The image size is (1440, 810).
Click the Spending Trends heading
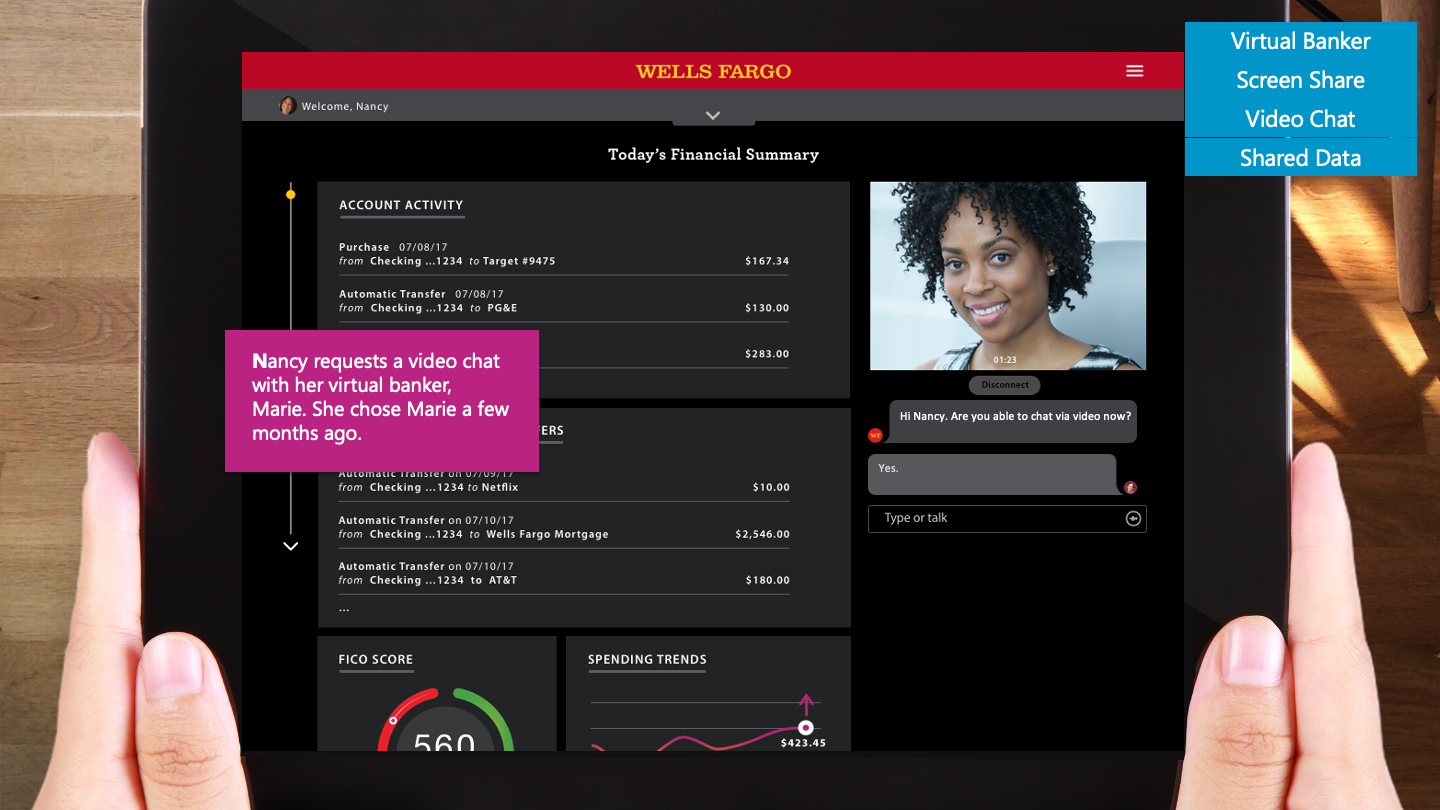[647, 660]
